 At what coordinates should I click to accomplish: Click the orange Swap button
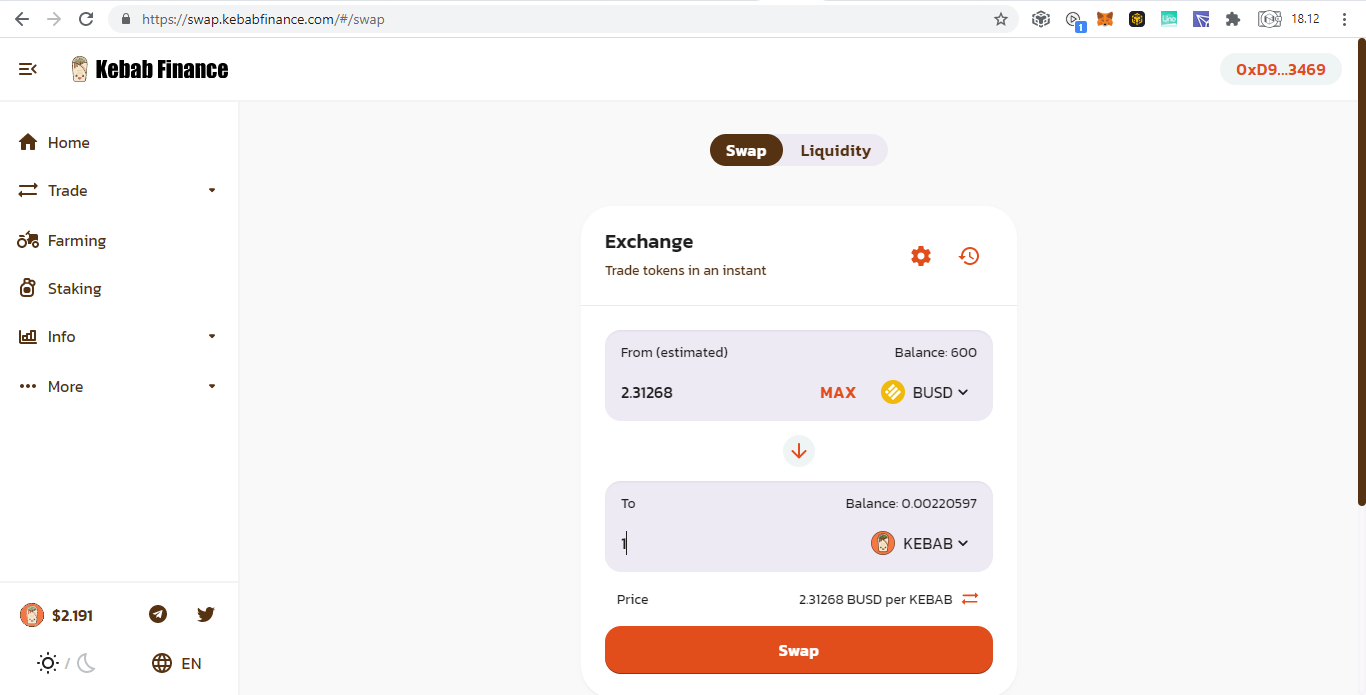click(799, 650)
